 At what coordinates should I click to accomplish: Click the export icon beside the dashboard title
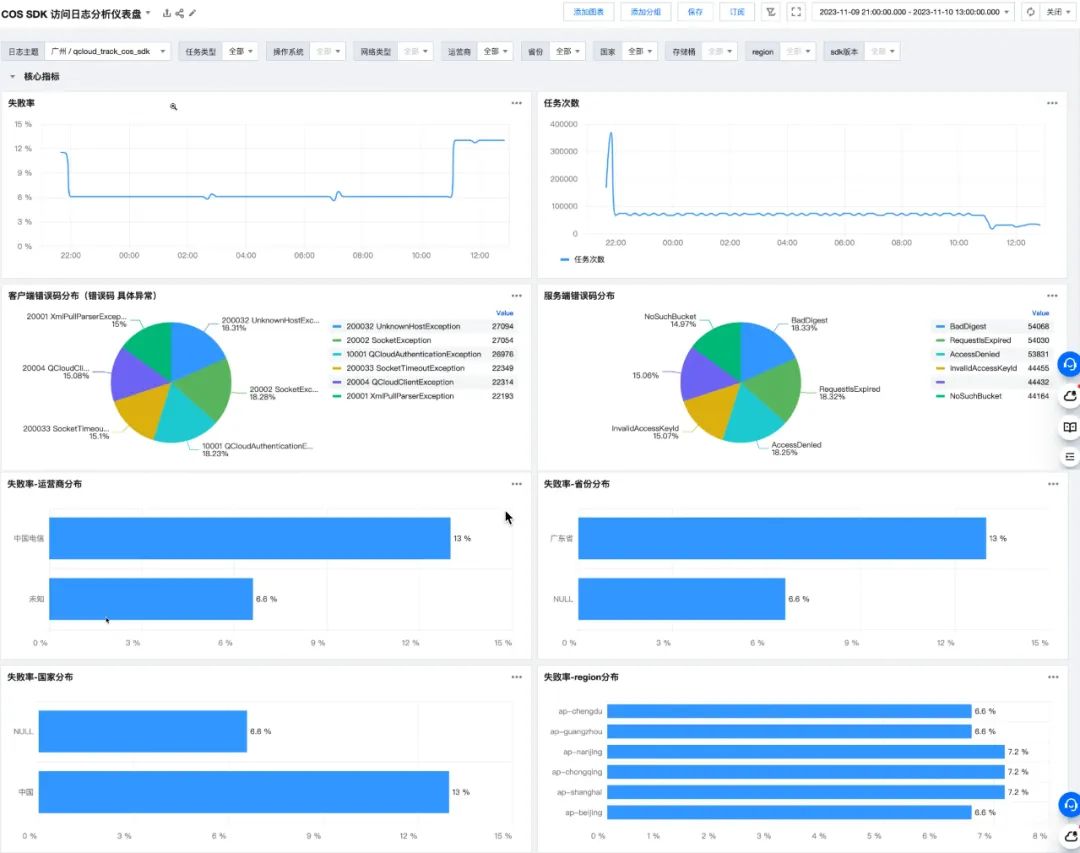tap(167, 13)
